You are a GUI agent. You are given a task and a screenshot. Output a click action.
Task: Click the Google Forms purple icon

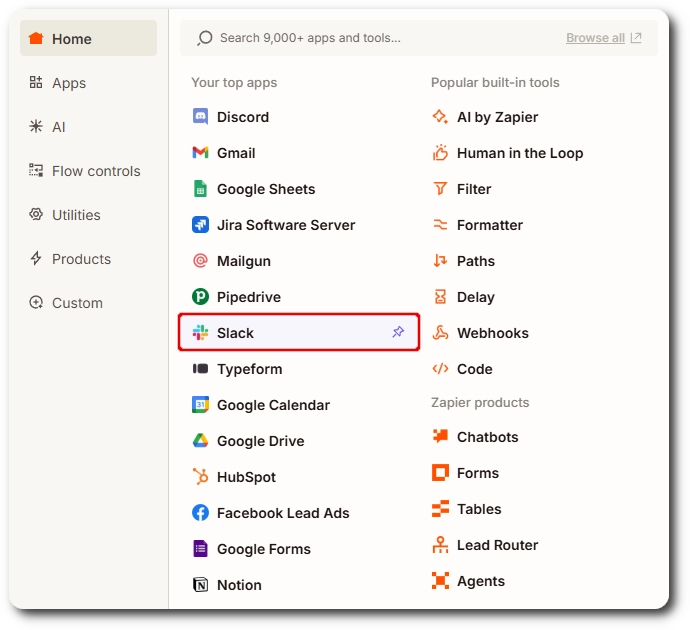tap(200, 549)
